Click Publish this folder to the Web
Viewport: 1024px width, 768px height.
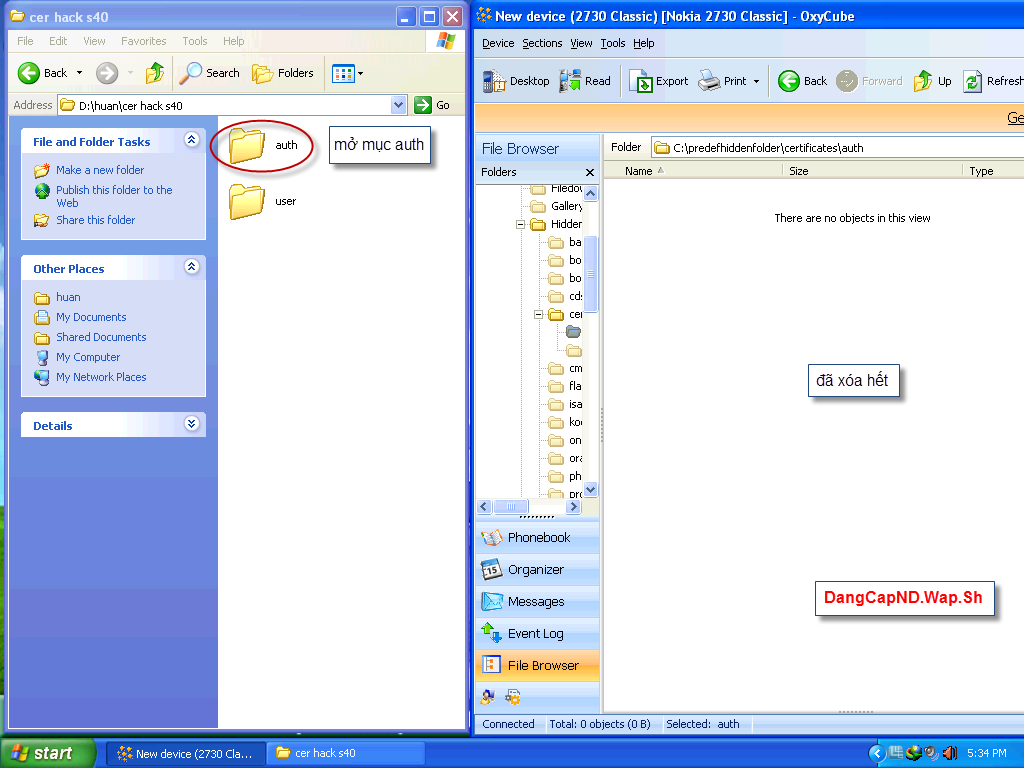coord(114,196)
